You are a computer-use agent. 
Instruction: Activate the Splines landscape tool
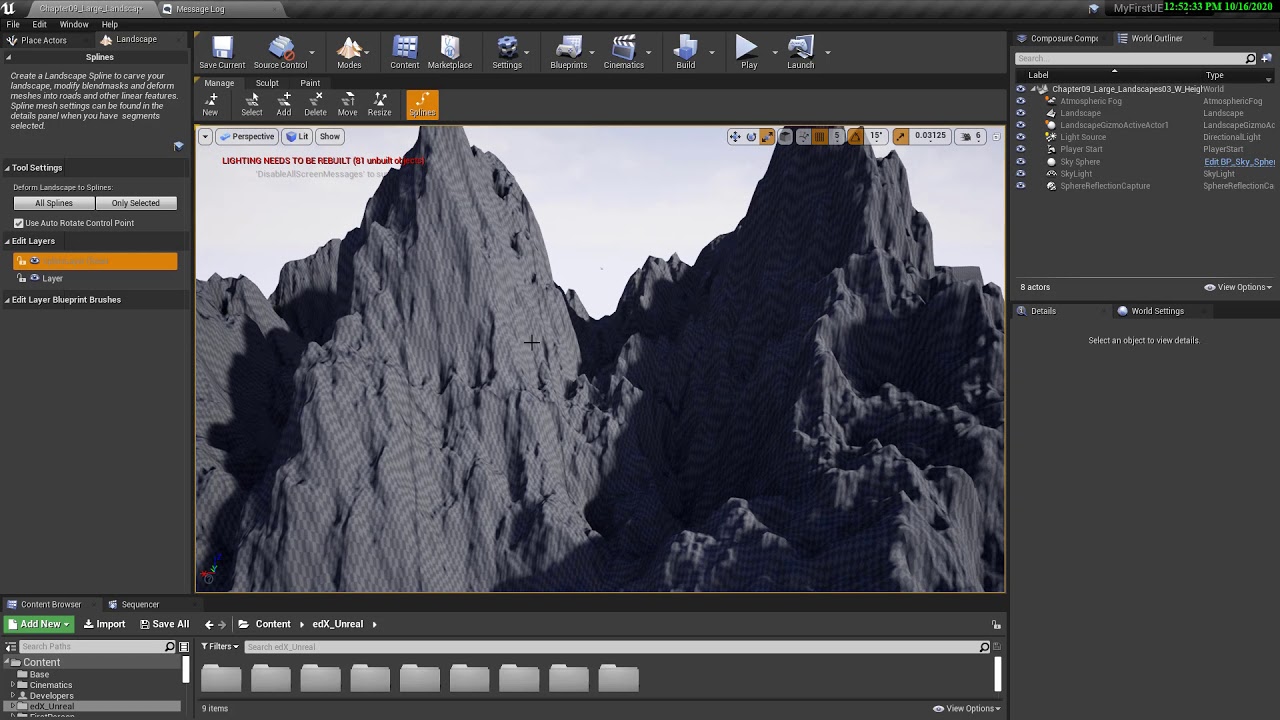click(422, 104)
